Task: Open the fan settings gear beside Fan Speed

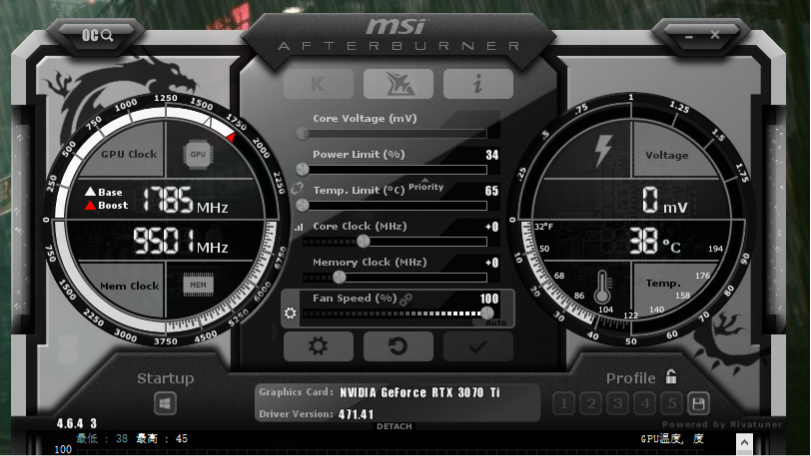Action: [290, 313]
